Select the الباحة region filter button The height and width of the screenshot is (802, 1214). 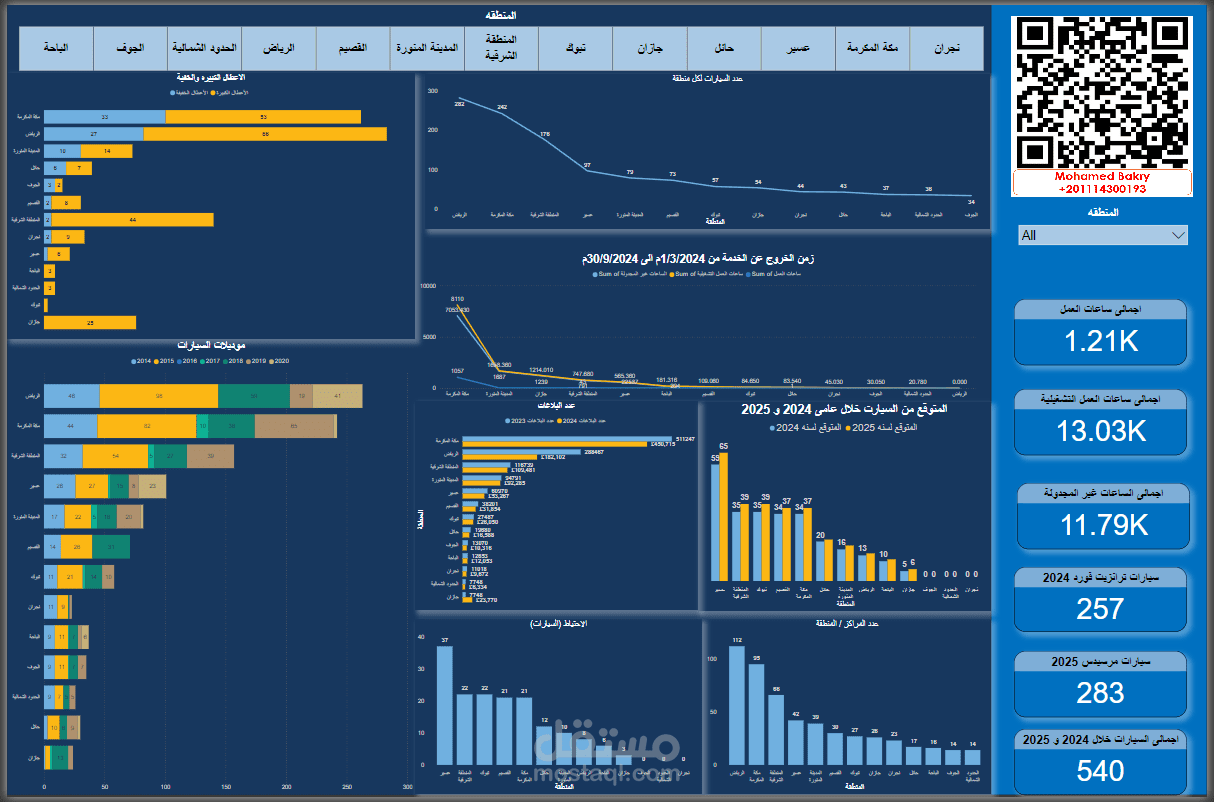click(55, 48)
